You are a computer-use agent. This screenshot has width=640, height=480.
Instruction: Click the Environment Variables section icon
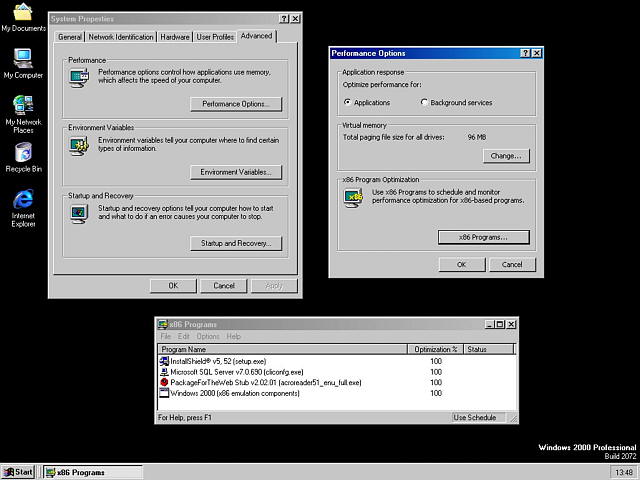[x=79, y=146]
